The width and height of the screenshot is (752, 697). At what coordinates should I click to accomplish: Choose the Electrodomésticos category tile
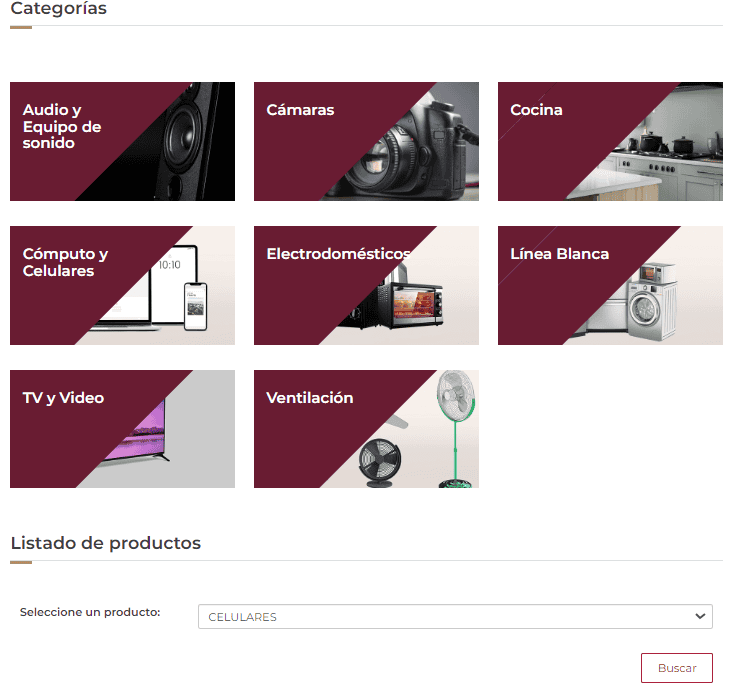[x=366, y=285]
